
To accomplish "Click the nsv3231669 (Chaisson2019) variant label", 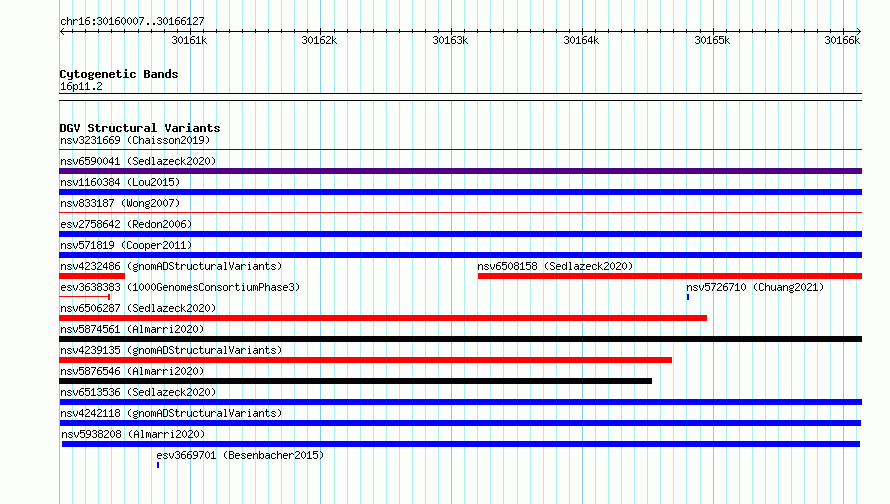I will pos(135,140).
